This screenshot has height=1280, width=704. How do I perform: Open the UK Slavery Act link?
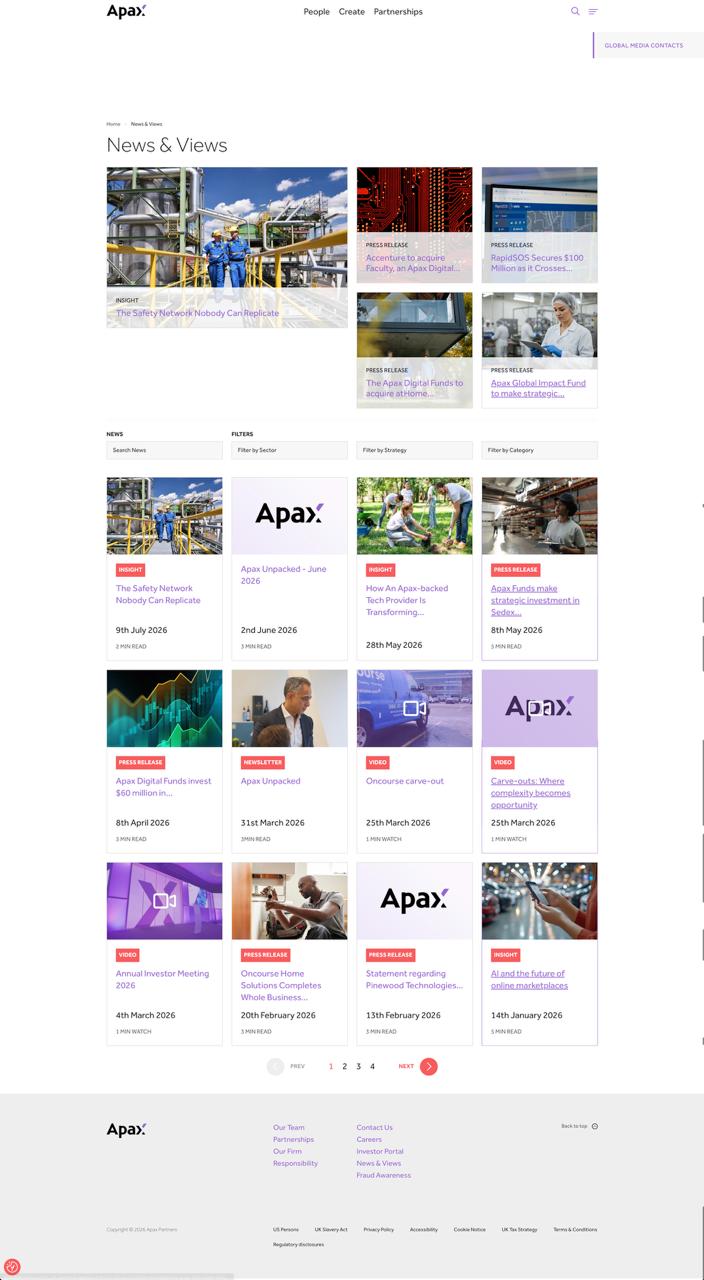click(331, 1229)
